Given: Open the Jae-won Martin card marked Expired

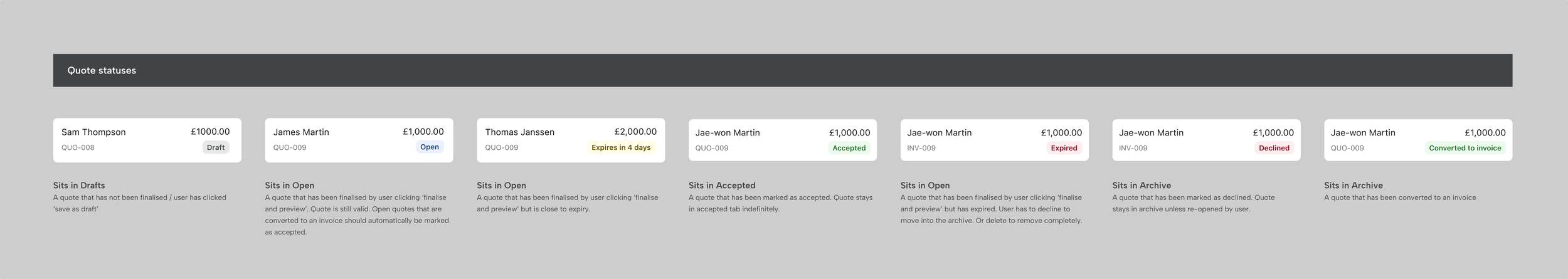Looking at the screenshot, I should coord(995,140).
